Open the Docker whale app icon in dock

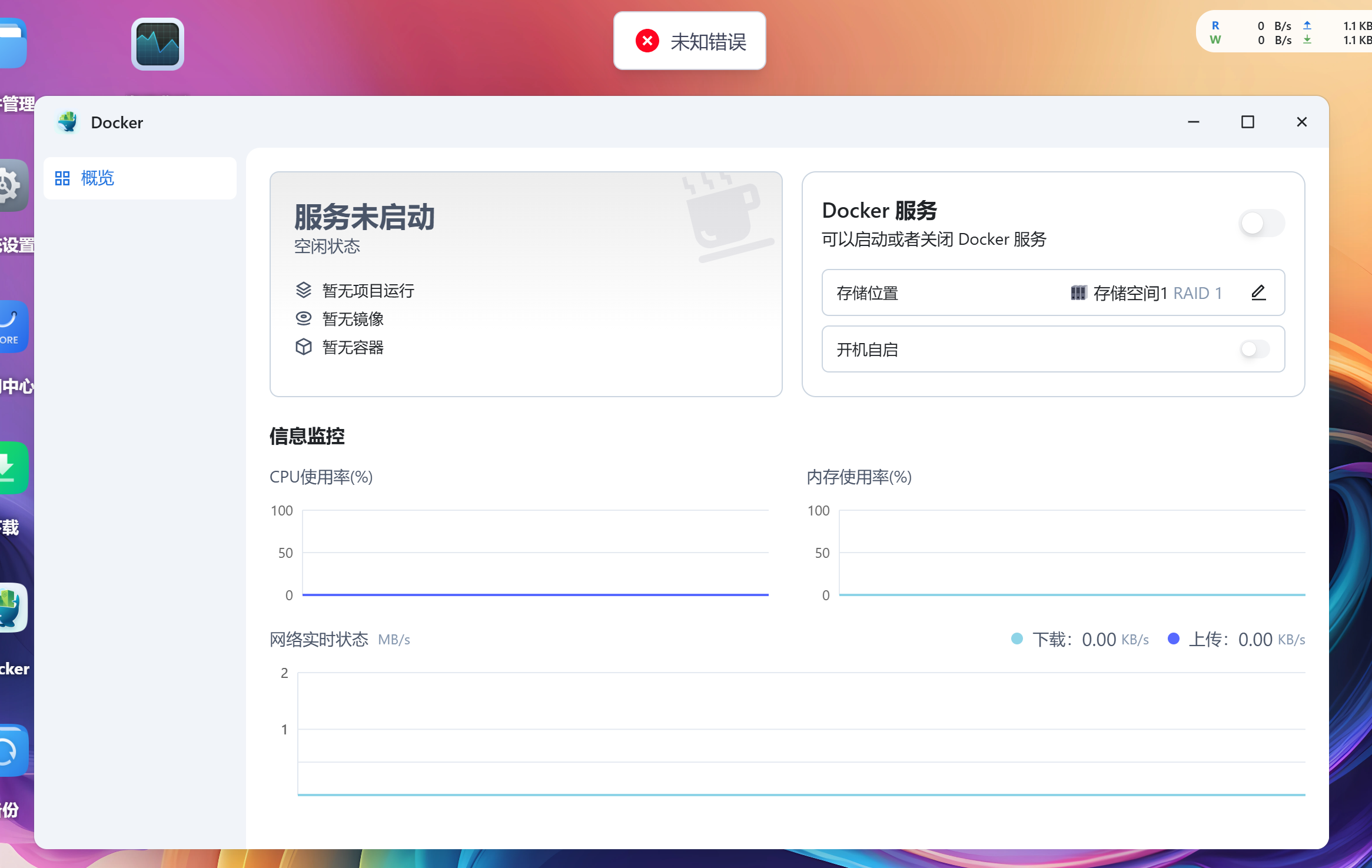click(13, 608)
